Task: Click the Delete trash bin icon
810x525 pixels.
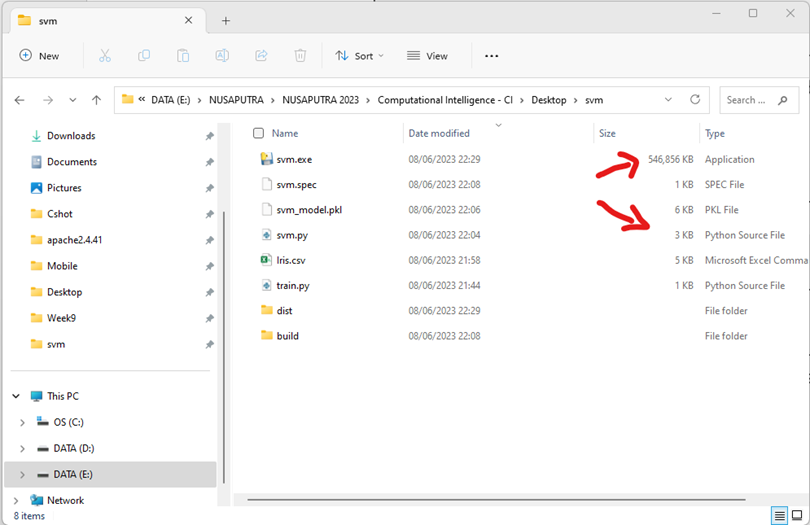Action: click(x=300, y=56)
